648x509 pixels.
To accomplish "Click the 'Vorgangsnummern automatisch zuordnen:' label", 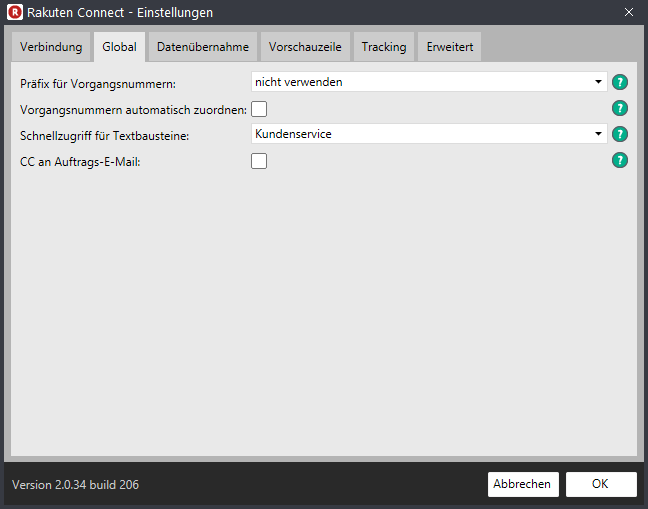I will point(133,110).
